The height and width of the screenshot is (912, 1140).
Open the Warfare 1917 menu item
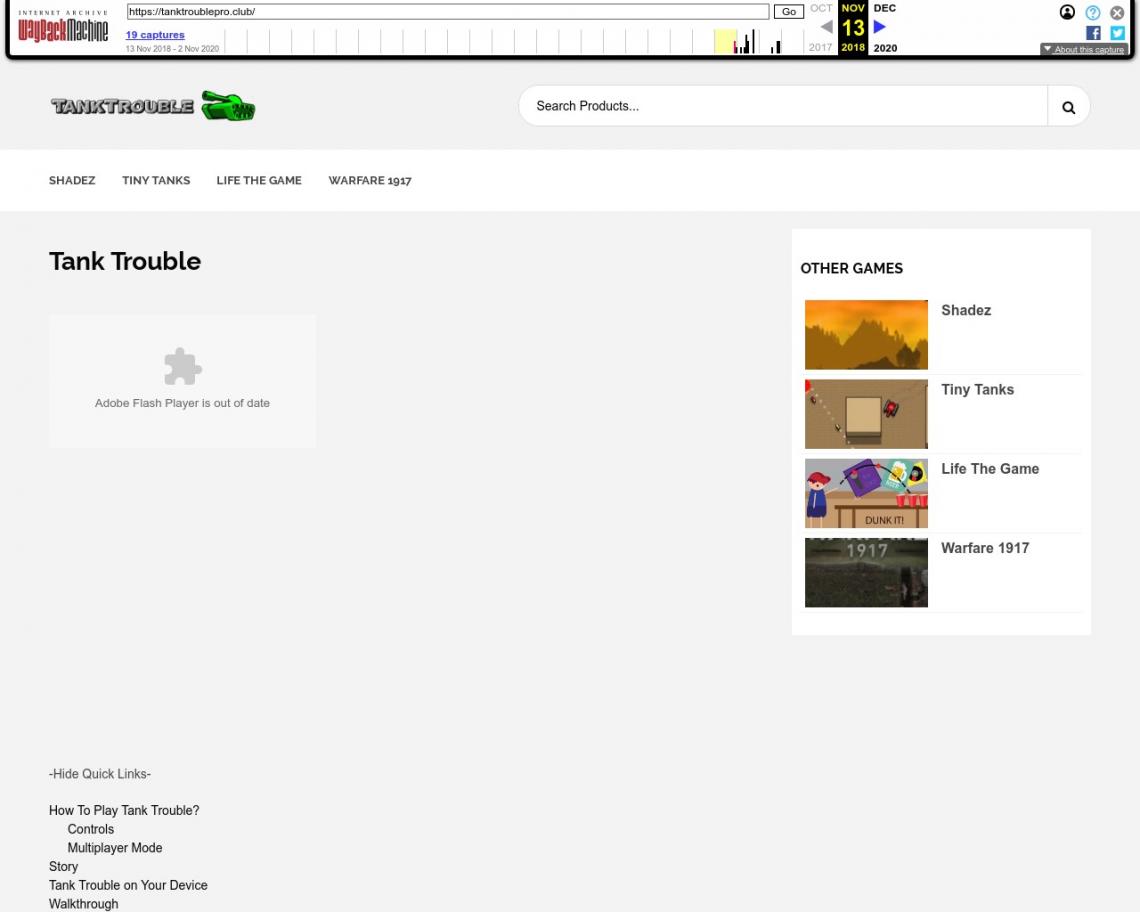pos(370,181)
